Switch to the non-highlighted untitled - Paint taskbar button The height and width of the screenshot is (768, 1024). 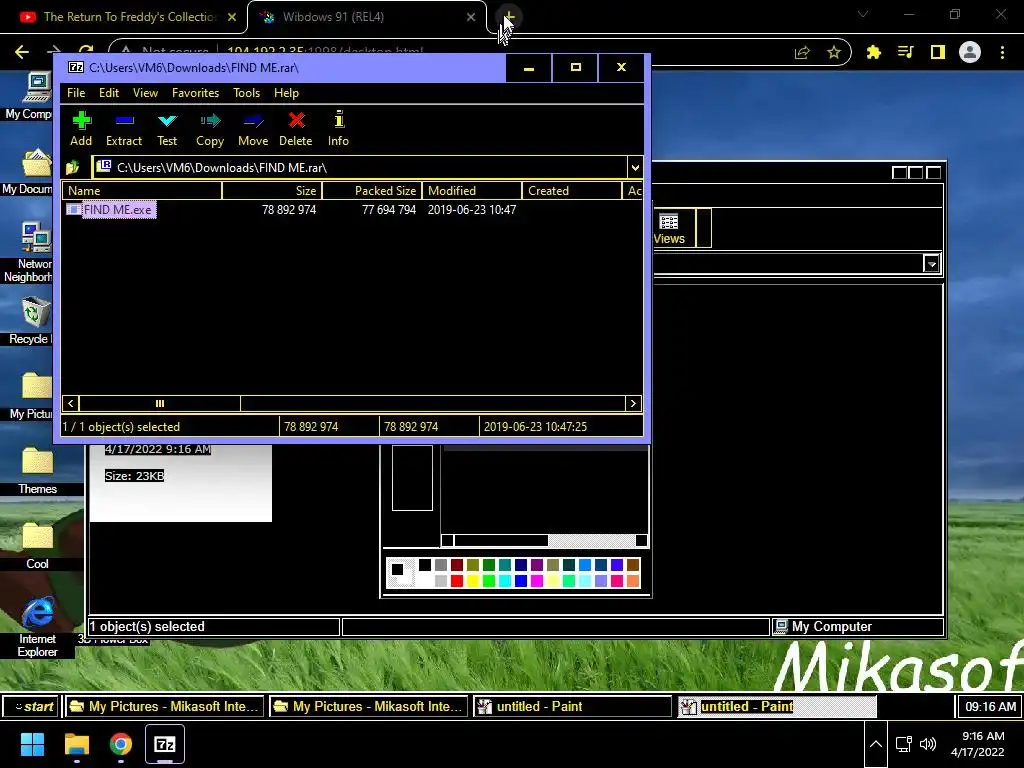coord(572,707)
